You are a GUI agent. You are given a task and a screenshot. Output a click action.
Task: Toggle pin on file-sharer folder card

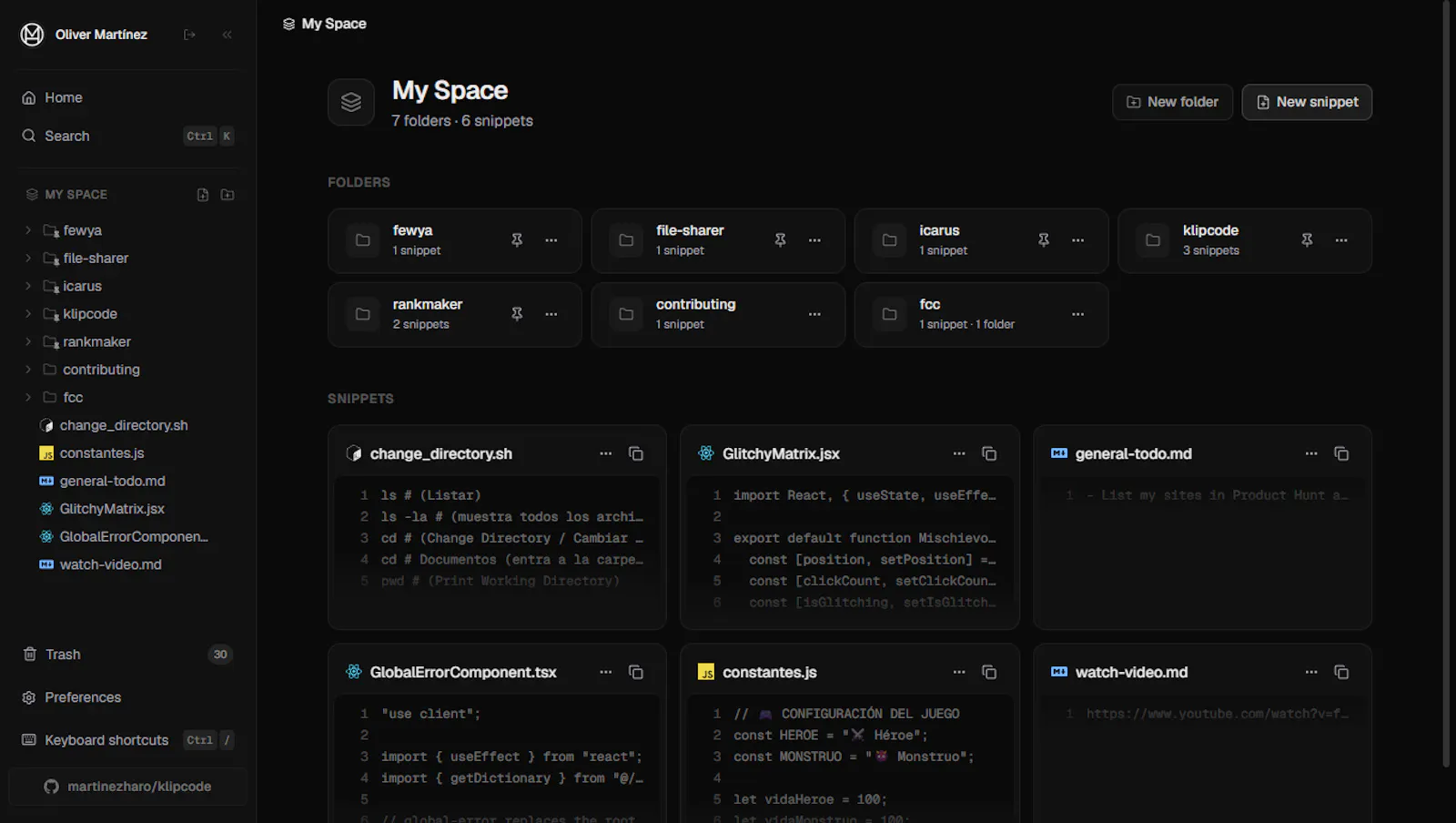click(780, 240)
